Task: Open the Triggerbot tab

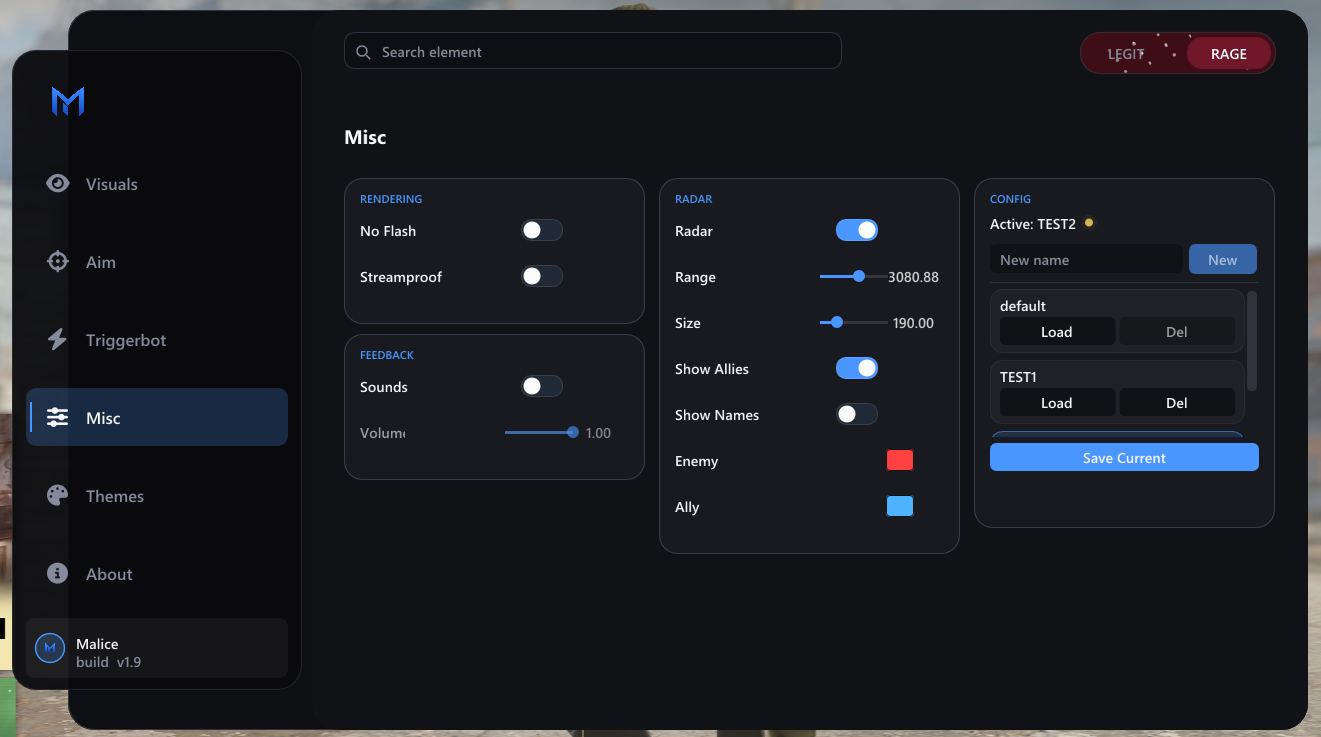Action: [x=157, y=340]
